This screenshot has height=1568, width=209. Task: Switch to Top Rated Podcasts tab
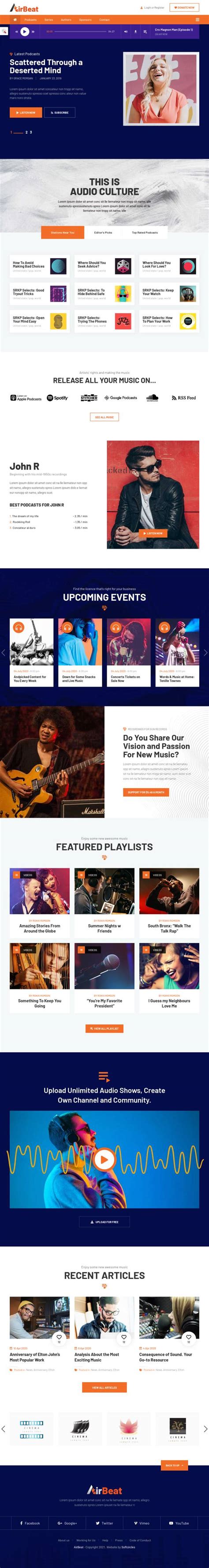coord(145,233)
